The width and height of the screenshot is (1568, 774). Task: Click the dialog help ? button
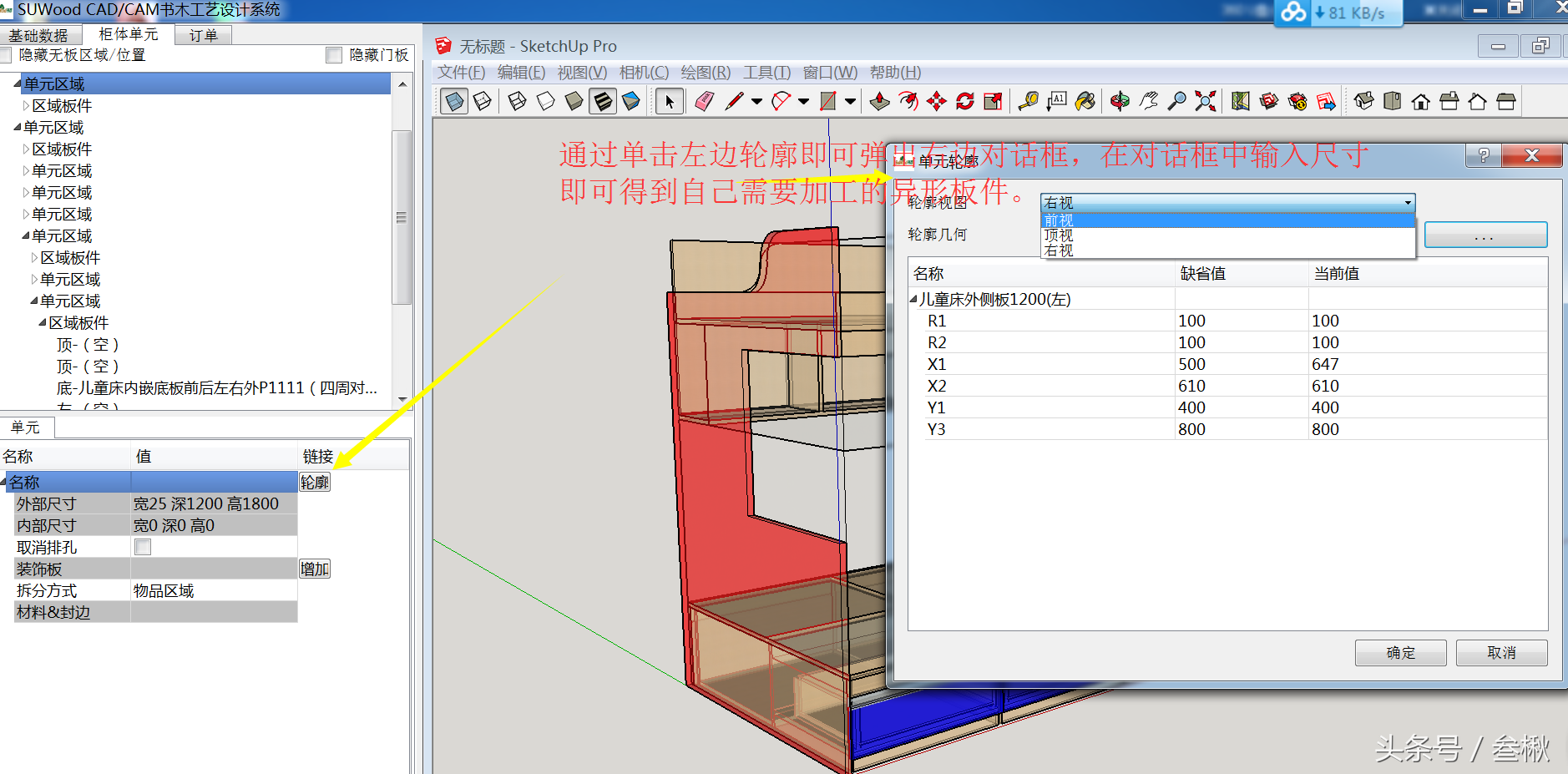tap(1483, 155)
